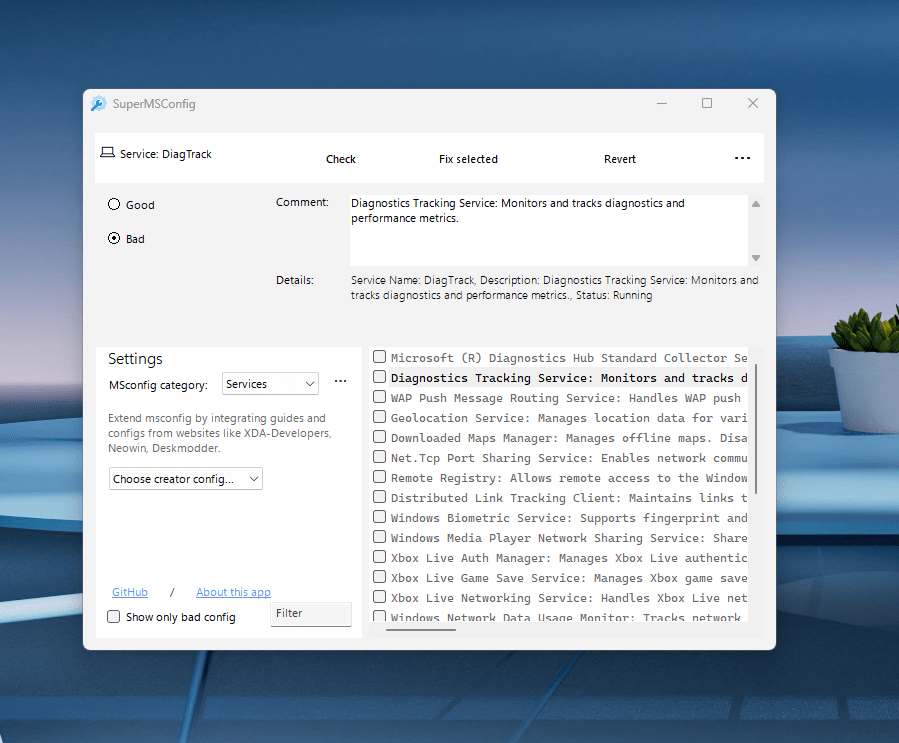Click the Filter input field

(x=311, y=614)
